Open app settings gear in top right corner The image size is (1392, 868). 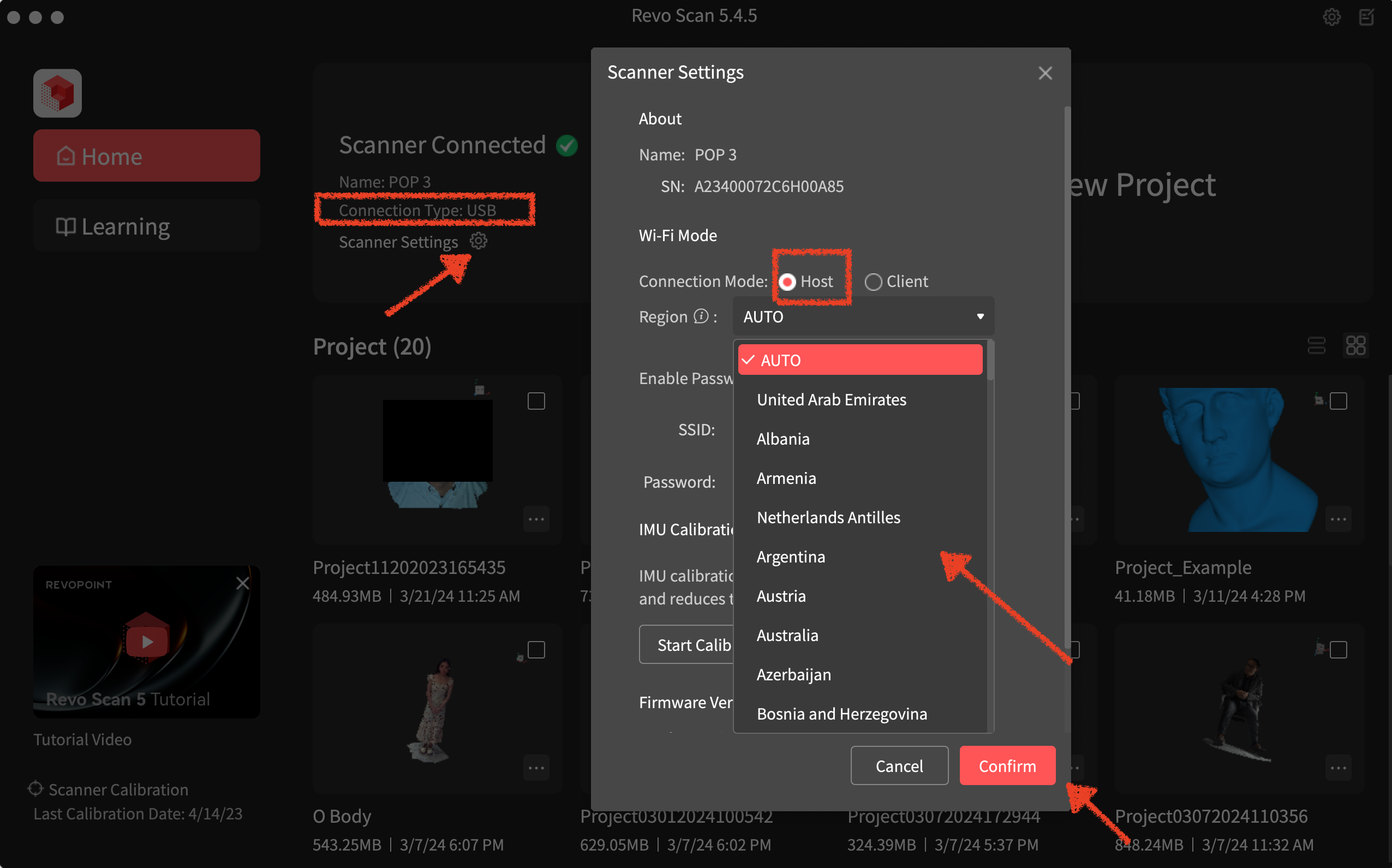(1332, 17)
